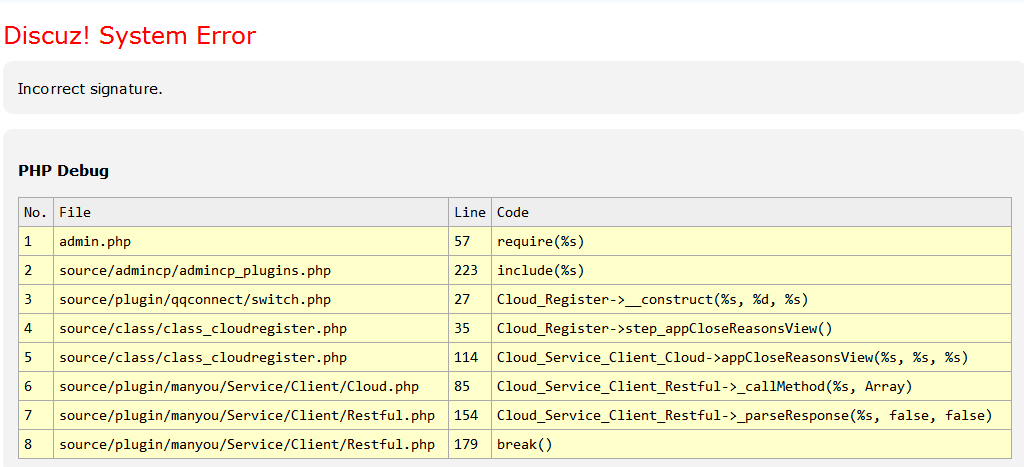Click the source/admincp/admincp_plugins.php file entry
1024x467 pixels.
tap(195, 270)
